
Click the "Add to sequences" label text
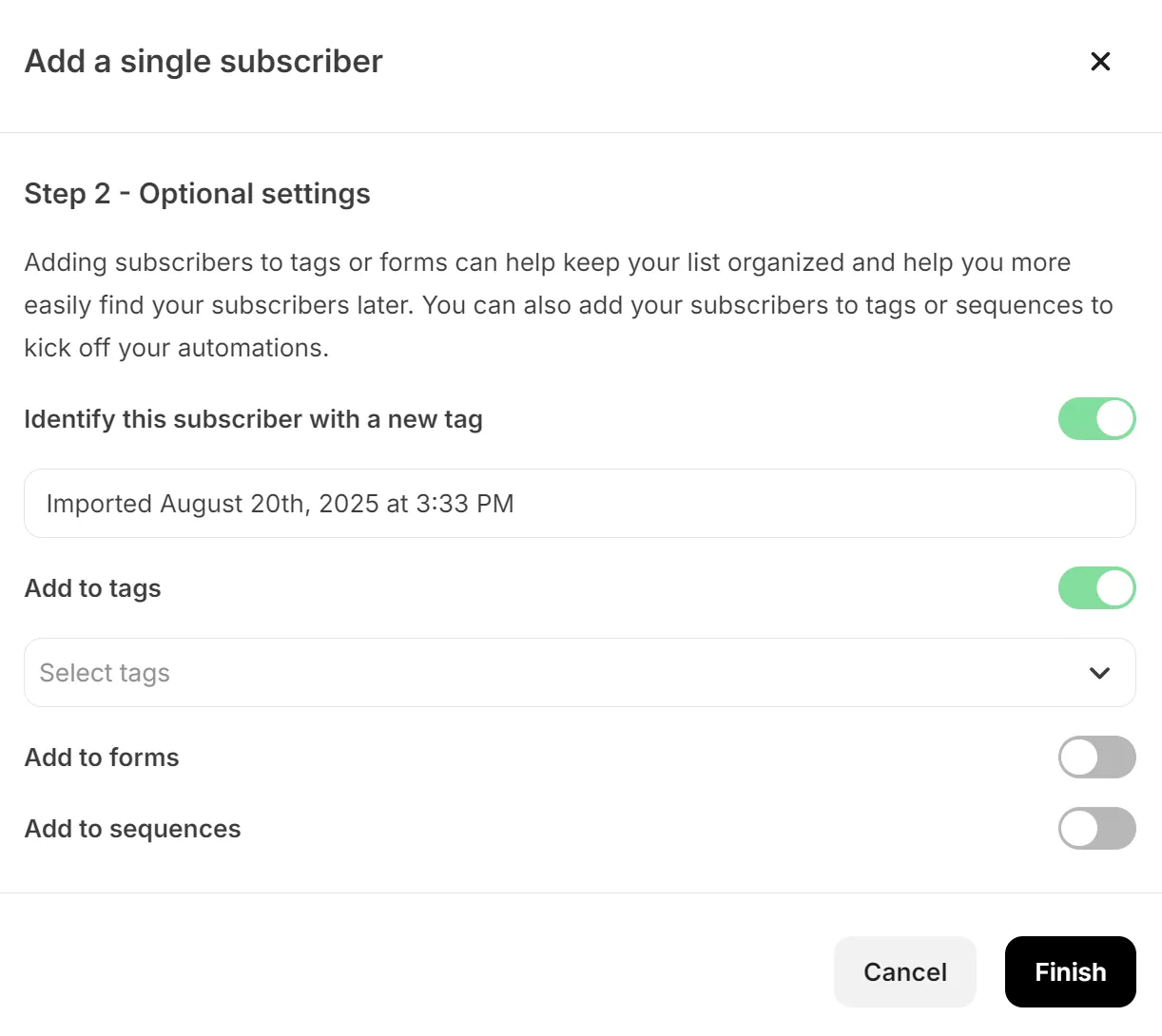[x=132, y=829]
